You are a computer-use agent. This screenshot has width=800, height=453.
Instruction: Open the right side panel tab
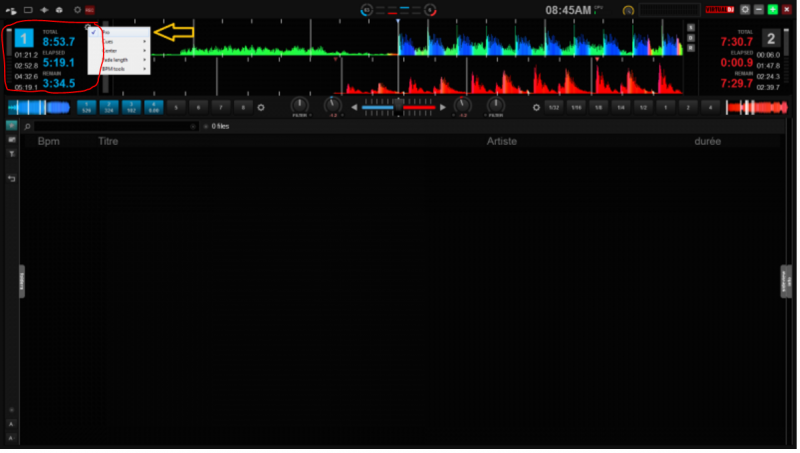pos(786,281)
